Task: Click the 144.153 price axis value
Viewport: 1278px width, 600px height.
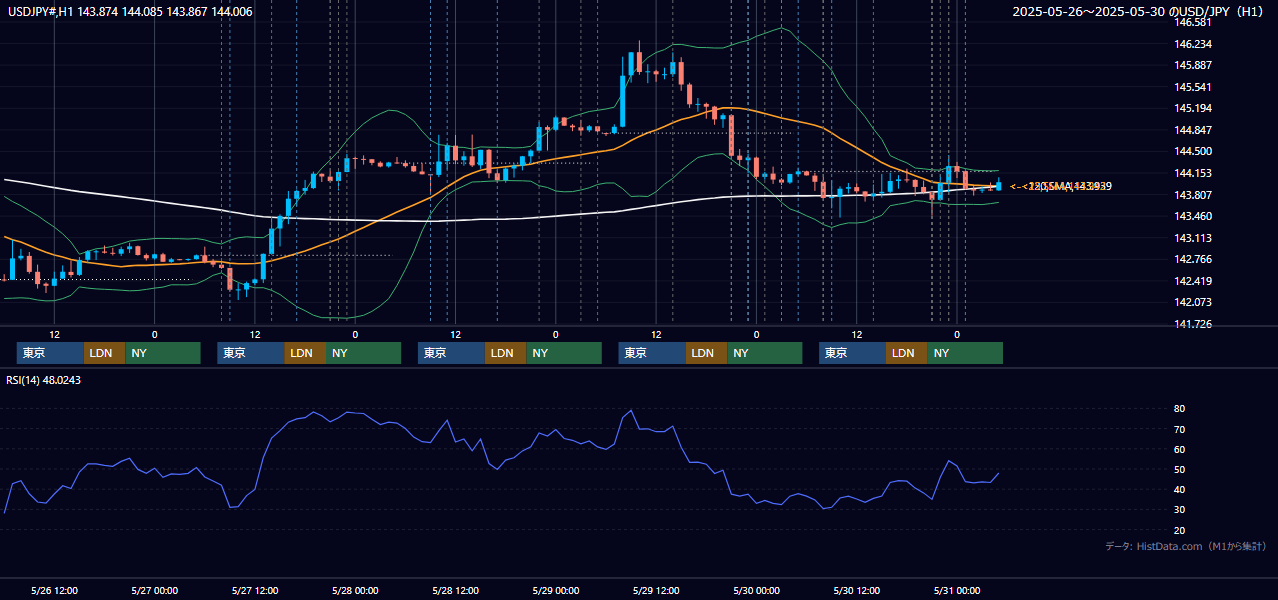Action: click(1193, 173)
